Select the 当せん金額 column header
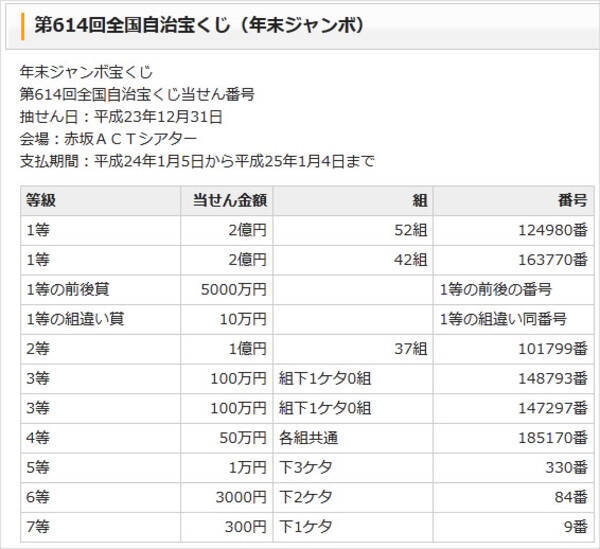Viewport: 600px width, 549px height. [x=229, y=200]
